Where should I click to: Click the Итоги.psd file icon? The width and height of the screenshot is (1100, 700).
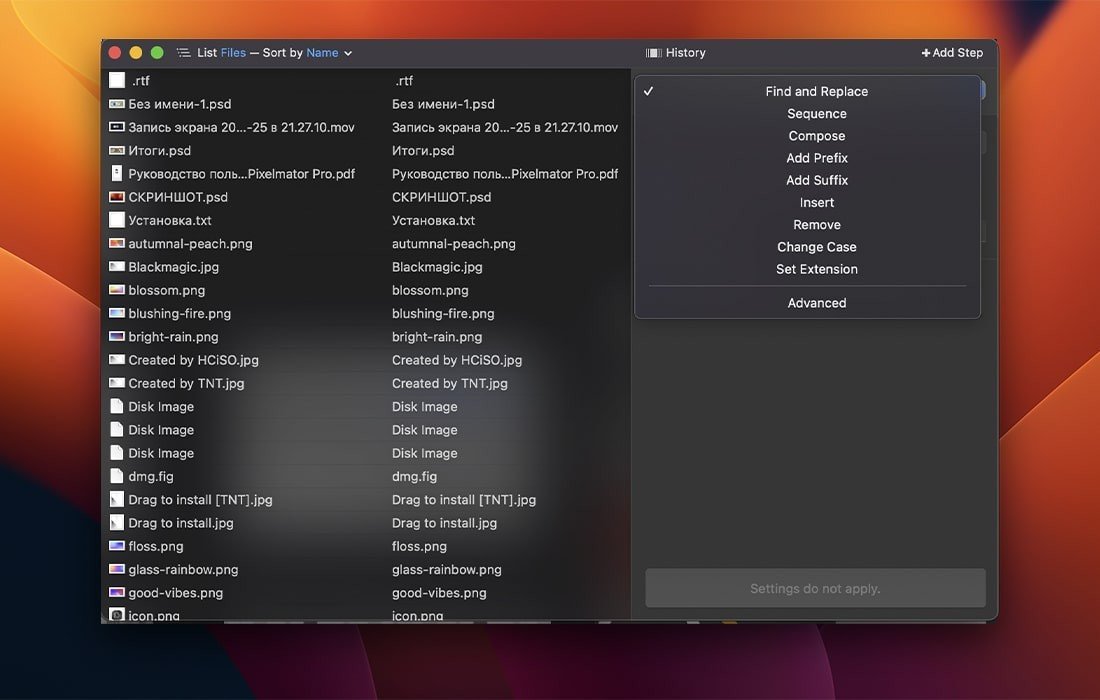coord(117,151)
